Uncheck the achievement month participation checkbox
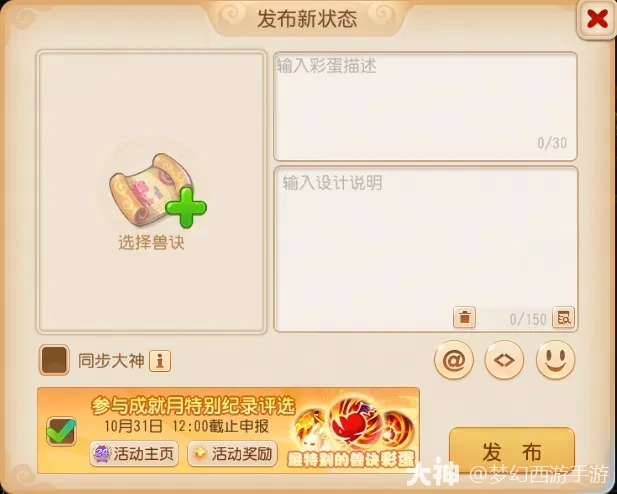617x494 pixels. coord(61,431)
